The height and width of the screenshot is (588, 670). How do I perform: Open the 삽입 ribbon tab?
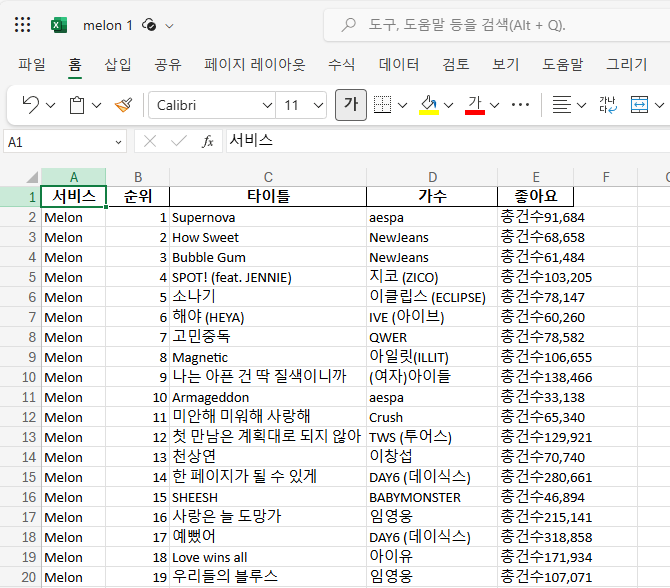click(x=118, y=65)
